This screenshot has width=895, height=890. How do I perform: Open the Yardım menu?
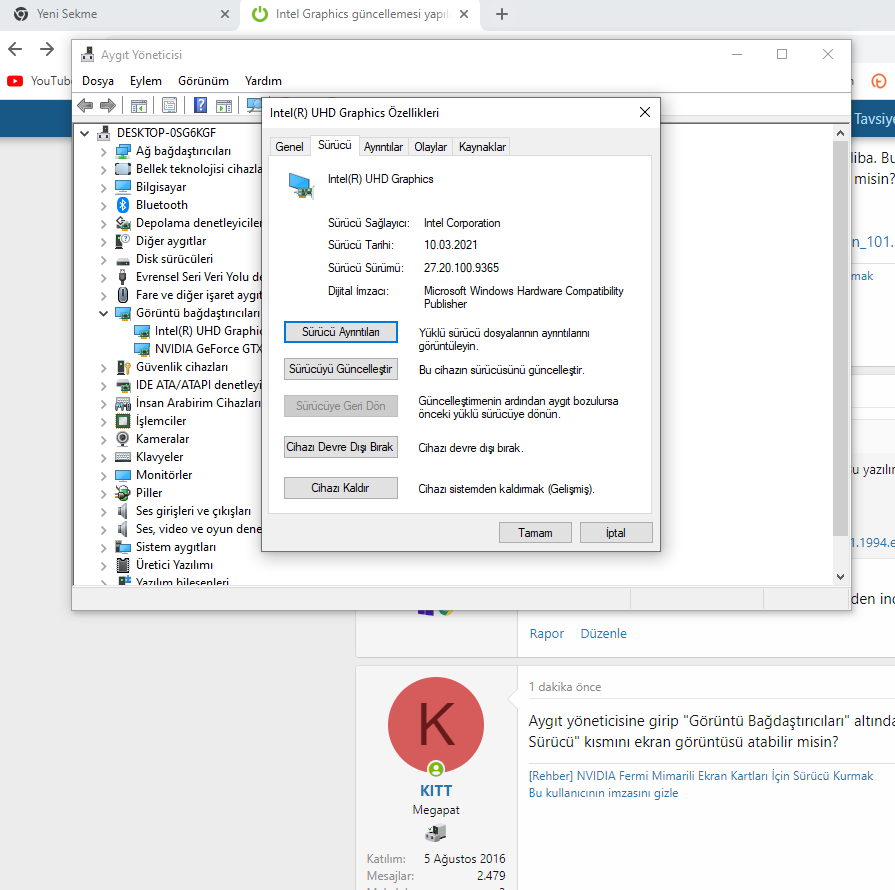pos(263,81)
